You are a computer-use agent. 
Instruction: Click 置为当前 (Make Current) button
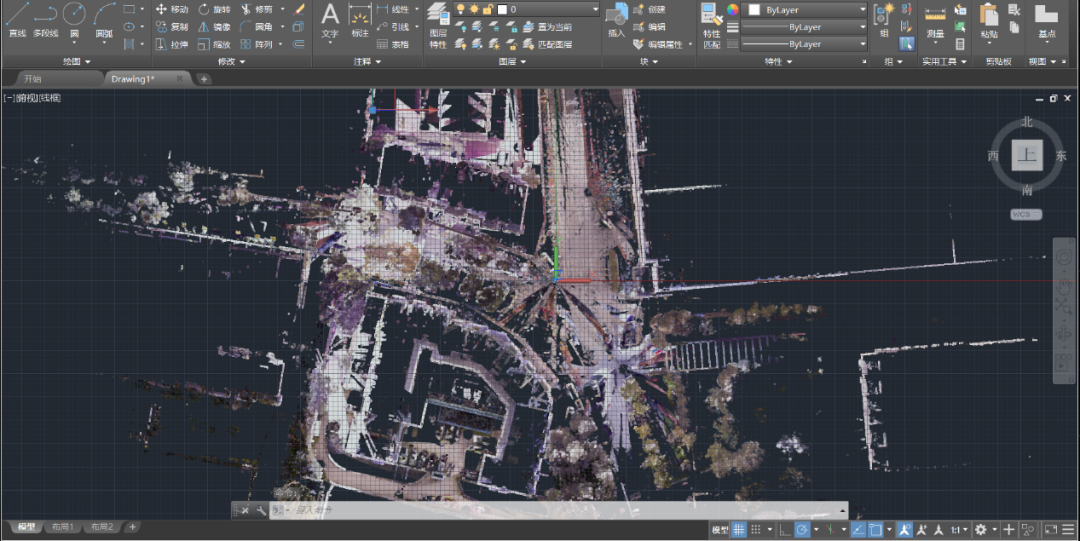[548, 27]
